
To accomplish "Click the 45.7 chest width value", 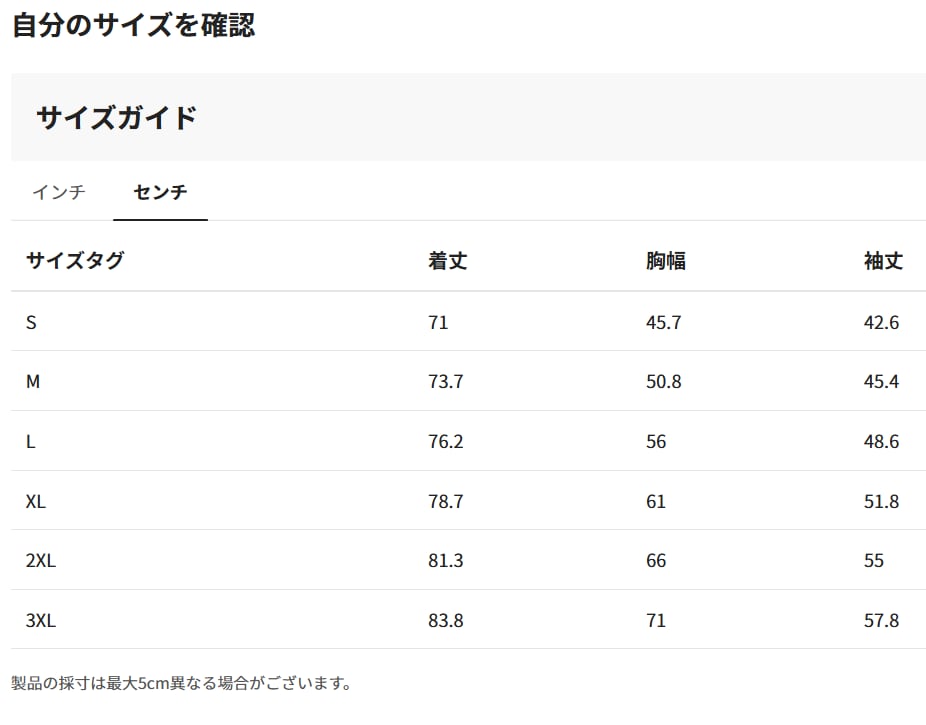I will (664, 322).
